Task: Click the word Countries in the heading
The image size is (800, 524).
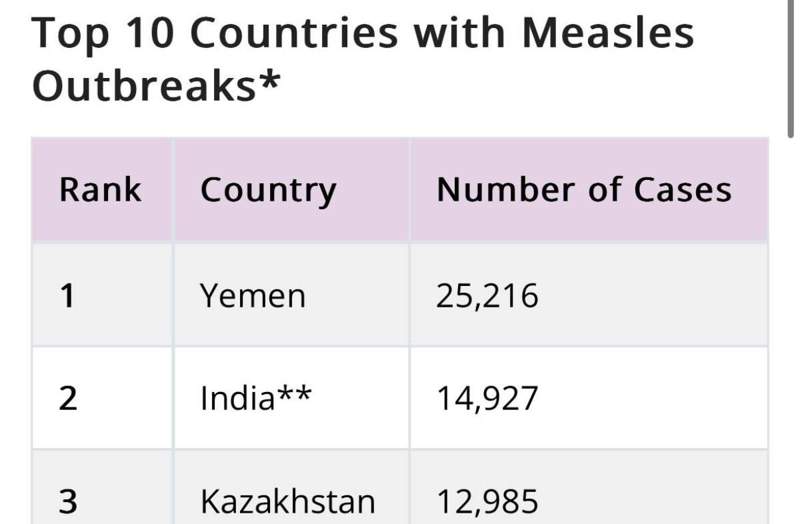Action: [x=294, y=33]
